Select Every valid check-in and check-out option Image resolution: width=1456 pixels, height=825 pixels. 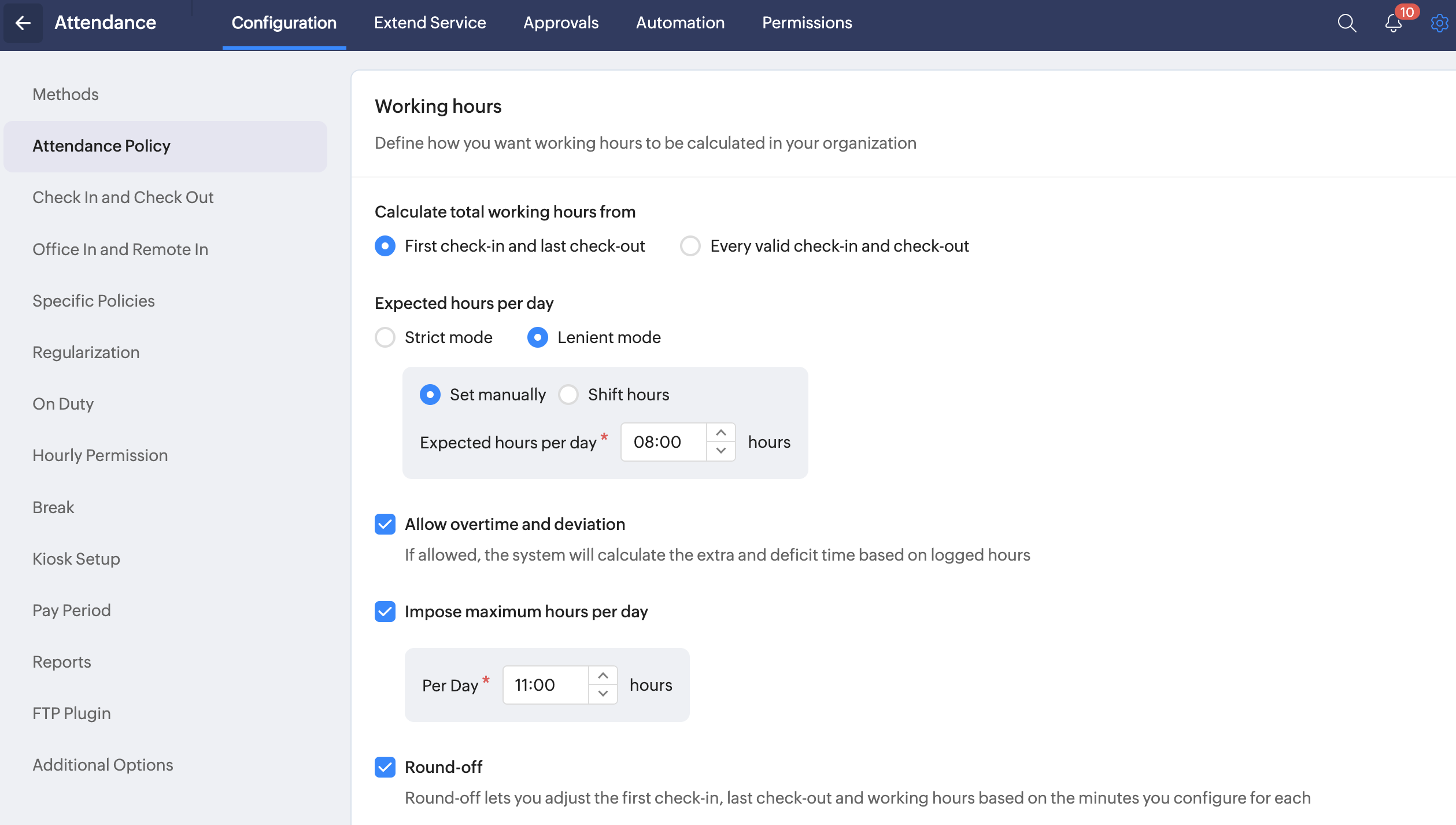tap(690, 246)
